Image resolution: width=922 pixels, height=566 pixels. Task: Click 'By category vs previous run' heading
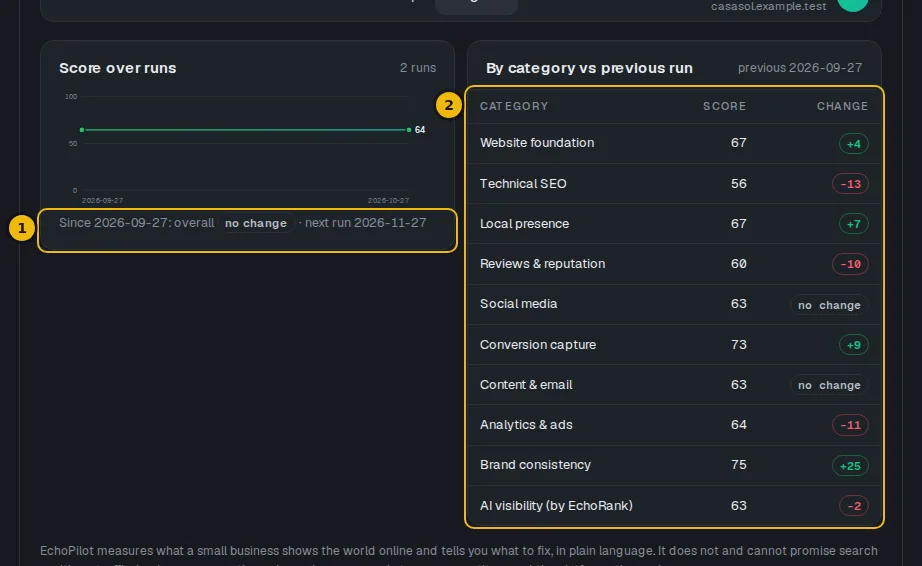click(589, 68)
